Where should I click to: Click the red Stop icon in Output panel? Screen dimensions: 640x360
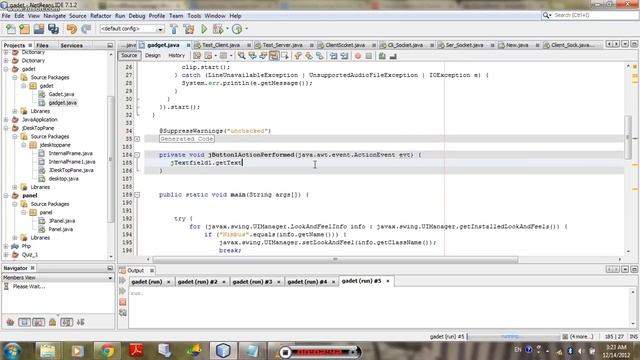click(x=122, y=302)
